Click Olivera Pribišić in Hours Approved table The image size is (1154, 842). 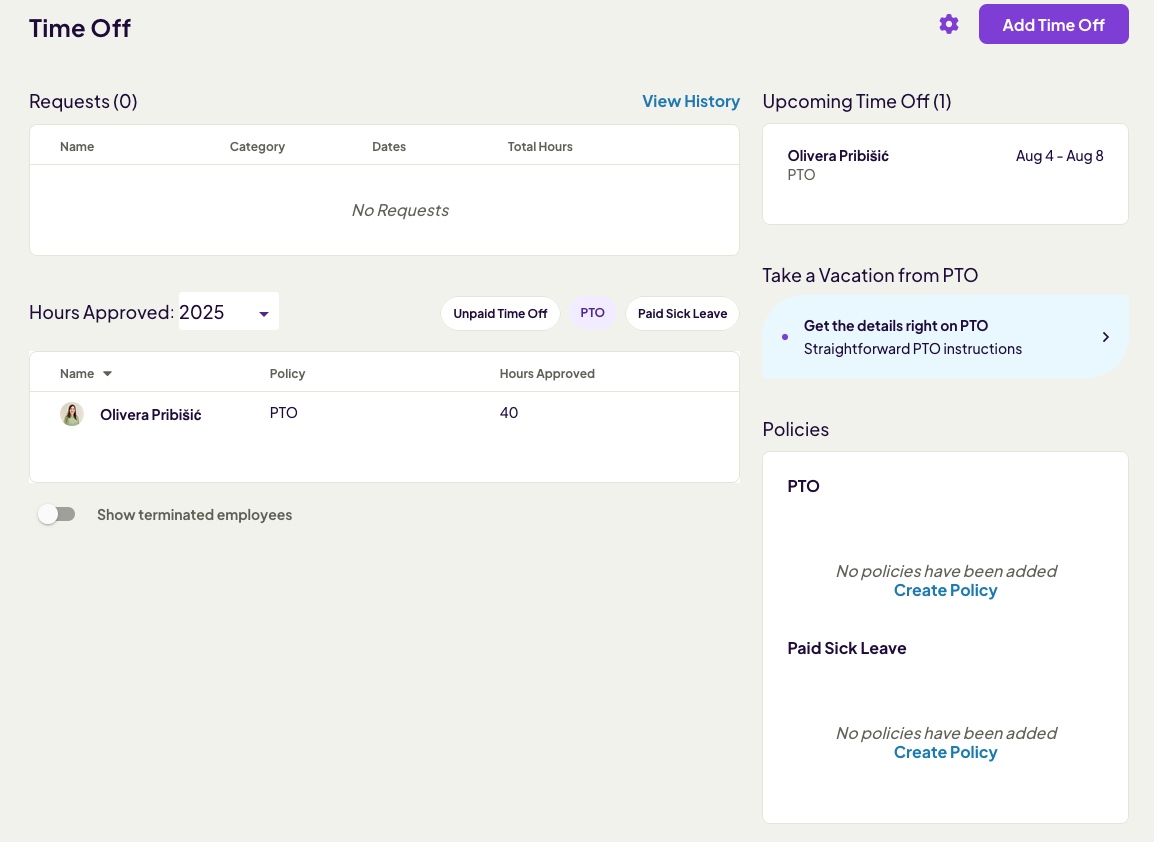pos(150,414)
